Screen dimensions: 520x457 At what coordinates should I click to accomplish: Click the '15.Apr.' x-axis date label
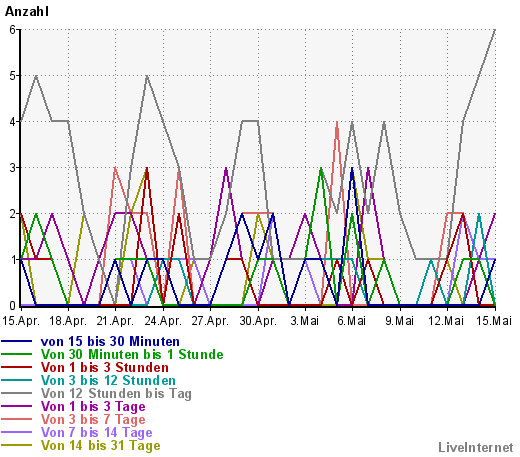(21, 321)
